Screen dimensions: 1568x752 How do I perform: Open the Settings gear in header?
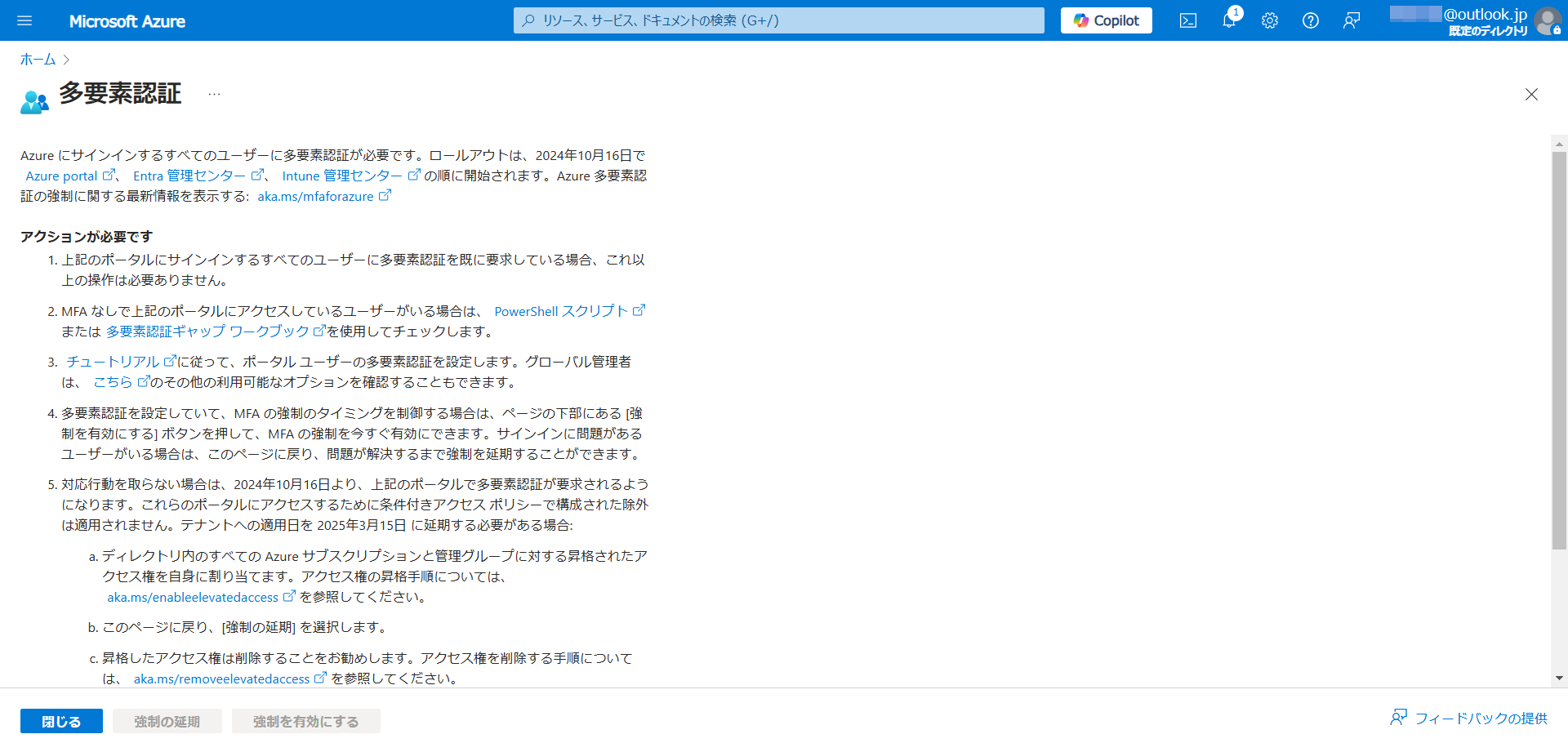pos(1270,20)
